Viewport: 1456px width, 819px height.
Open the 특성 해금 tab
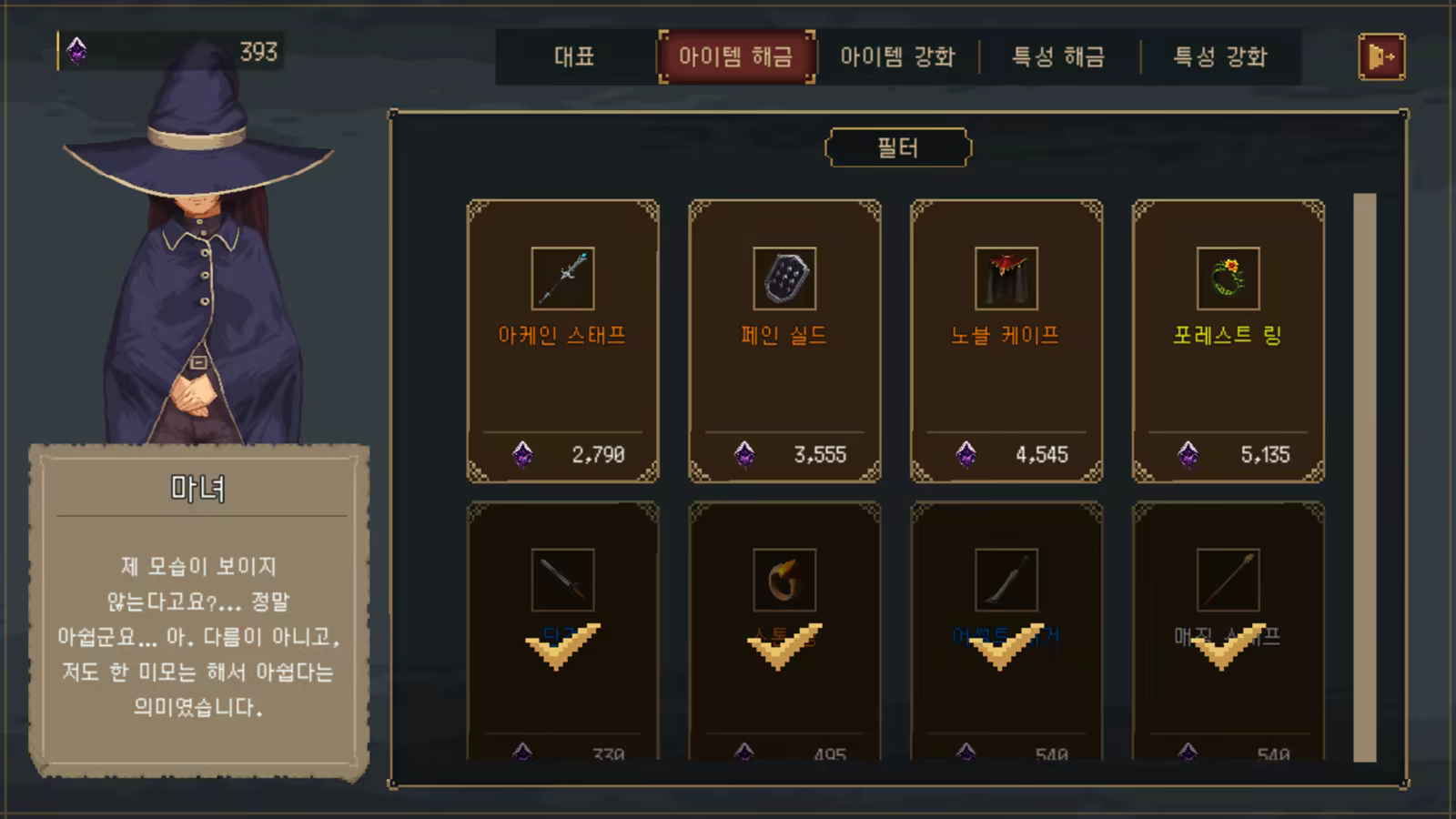point(1059,56)
